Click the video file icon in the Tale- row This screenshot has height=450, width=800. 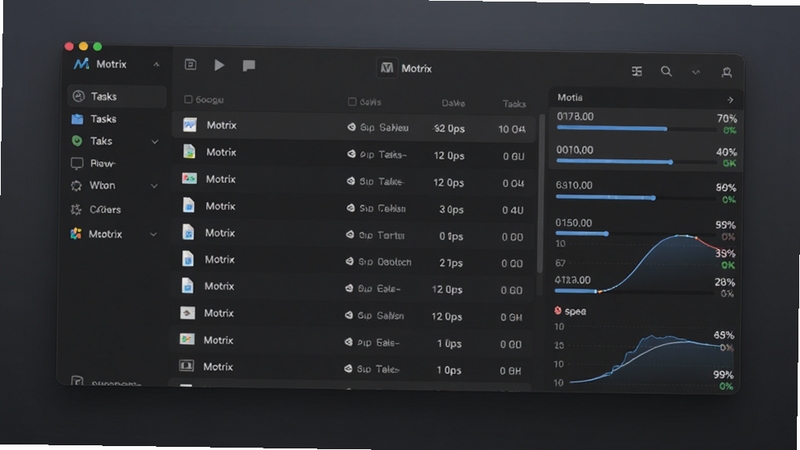pyautogui.click(x=186, y=366)
